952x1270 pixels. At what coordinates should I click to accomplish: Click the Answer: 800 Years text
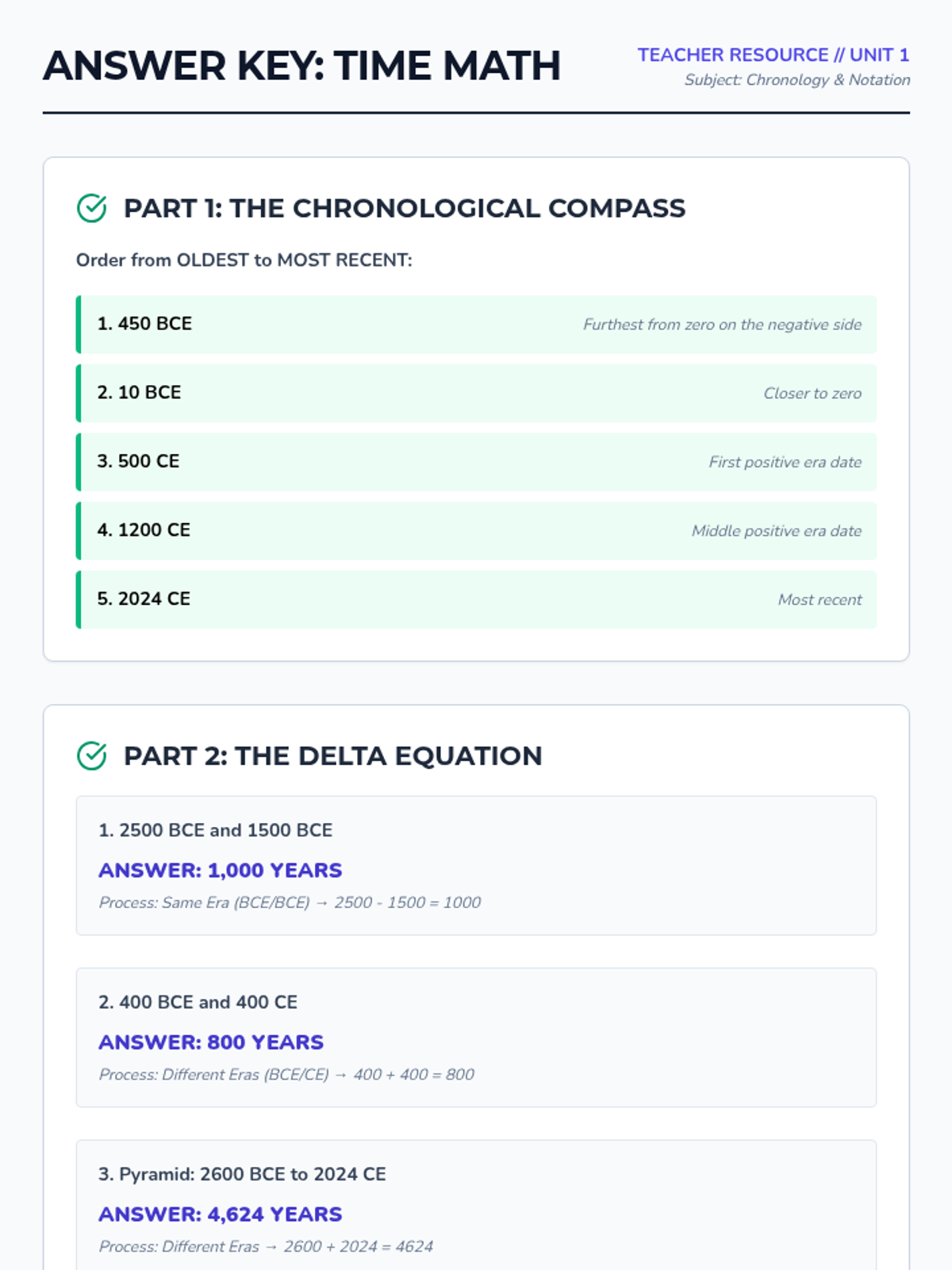(211, 1042)
